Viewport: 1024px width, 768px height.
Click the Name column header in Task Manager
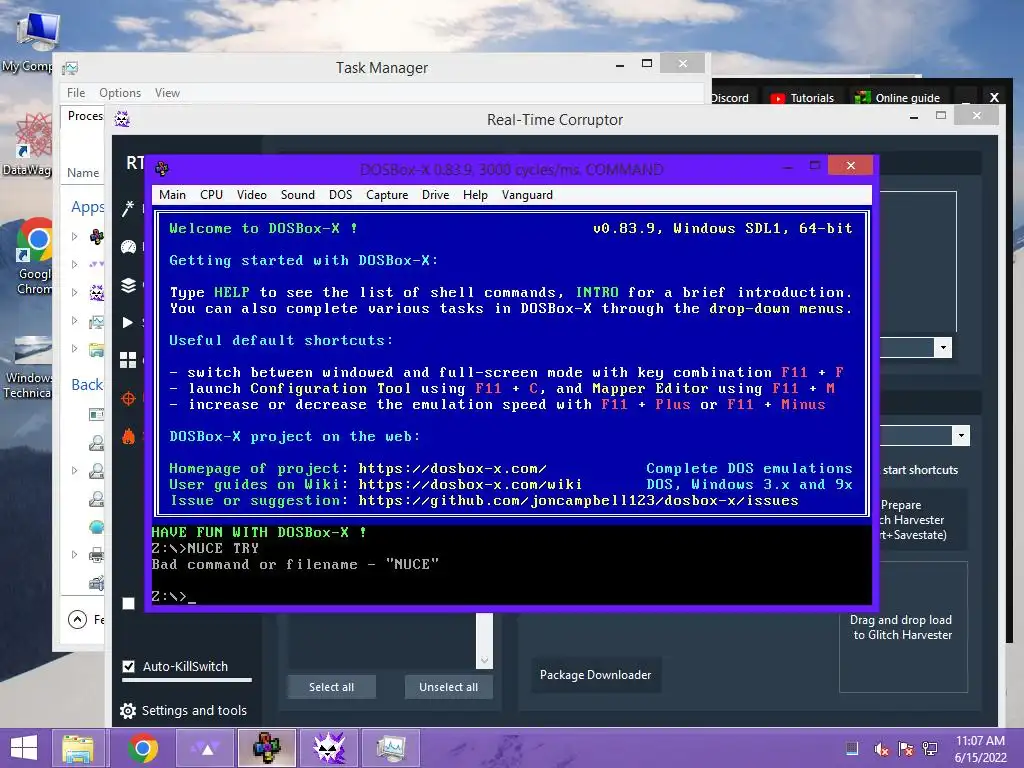tap(83, 172)
